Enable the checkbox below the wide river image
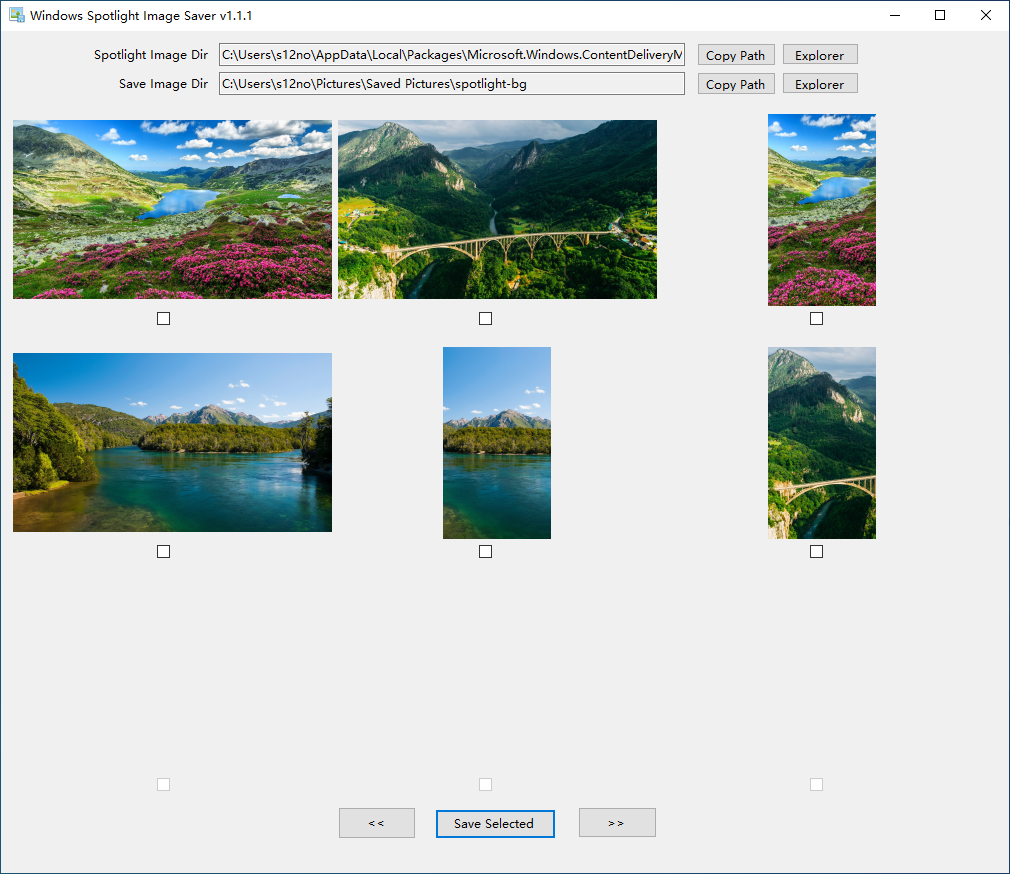The height and width of the screenshot is (874, 1010). pos(163,551)
